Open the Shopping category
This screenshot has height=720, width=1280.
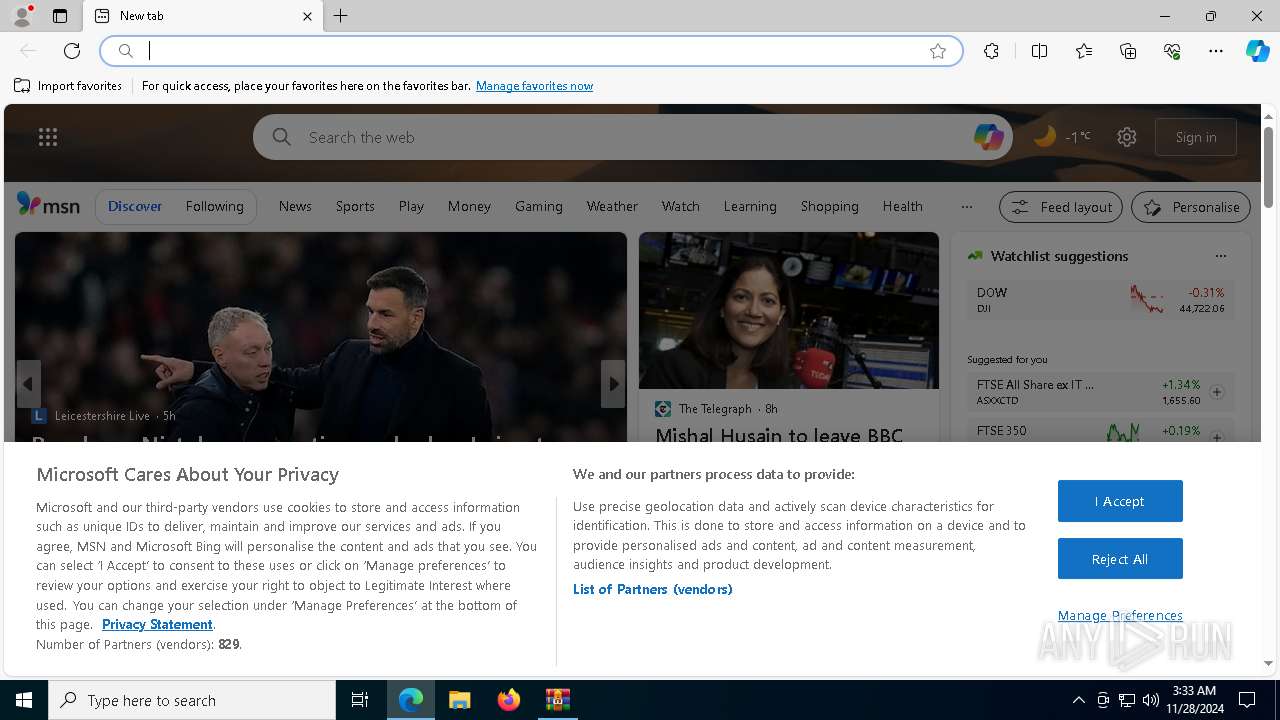[830, 206]
